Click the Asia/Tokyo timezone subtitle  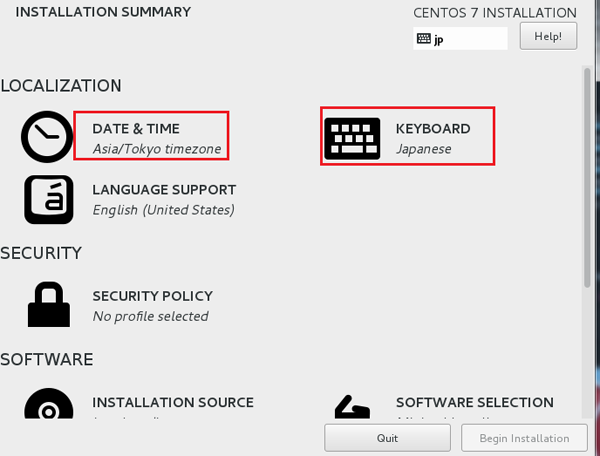pyautogui.click(x=157, y=149)
